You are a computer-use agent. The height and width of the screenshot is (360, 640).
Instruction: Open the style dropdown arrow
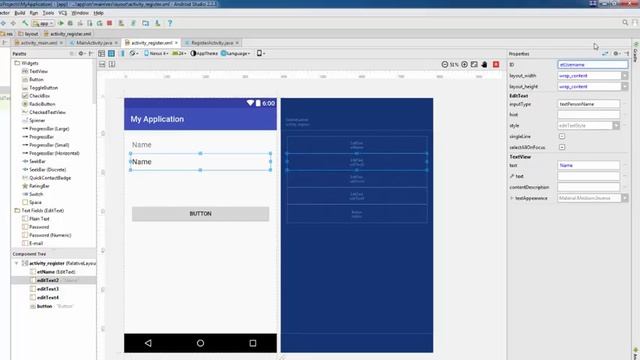click(x=616, y=126)
